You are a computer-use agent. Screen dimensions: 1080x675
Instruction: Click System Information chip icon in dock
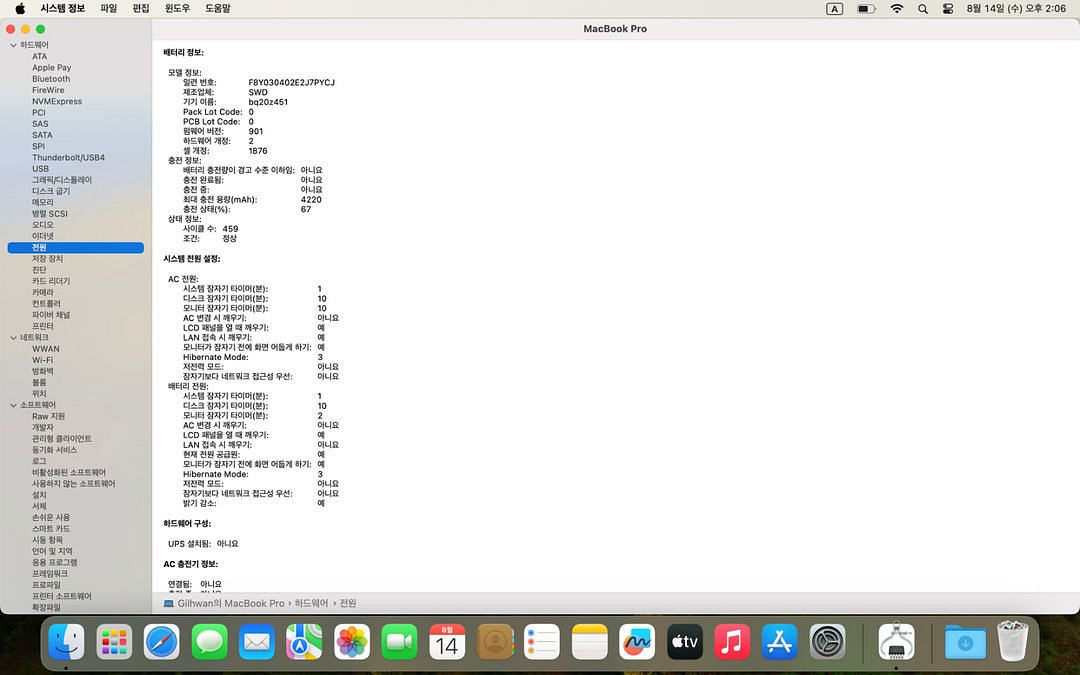click(897, 643)
